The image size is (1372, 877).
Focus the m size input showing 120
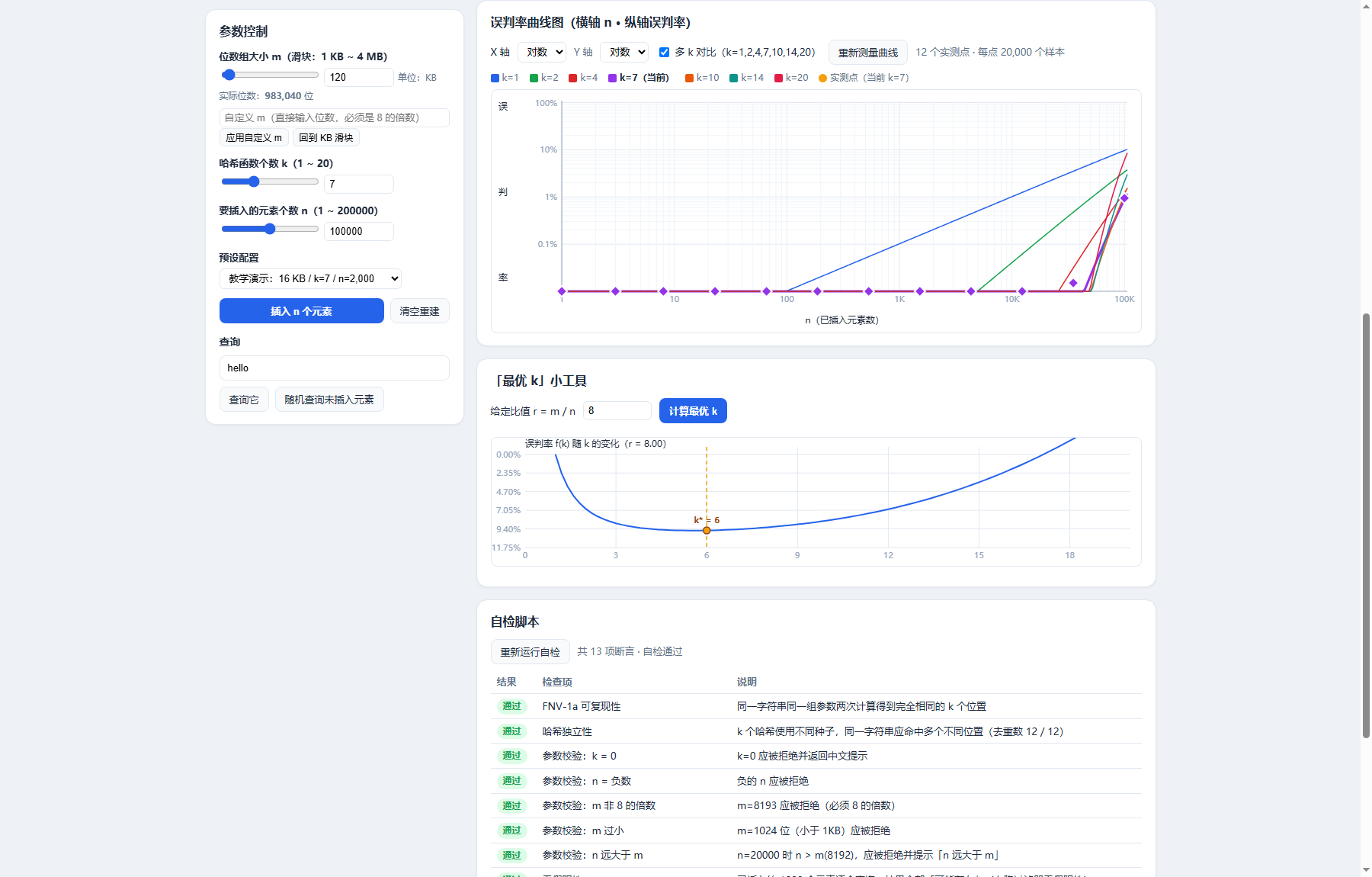tap(358, 77)
